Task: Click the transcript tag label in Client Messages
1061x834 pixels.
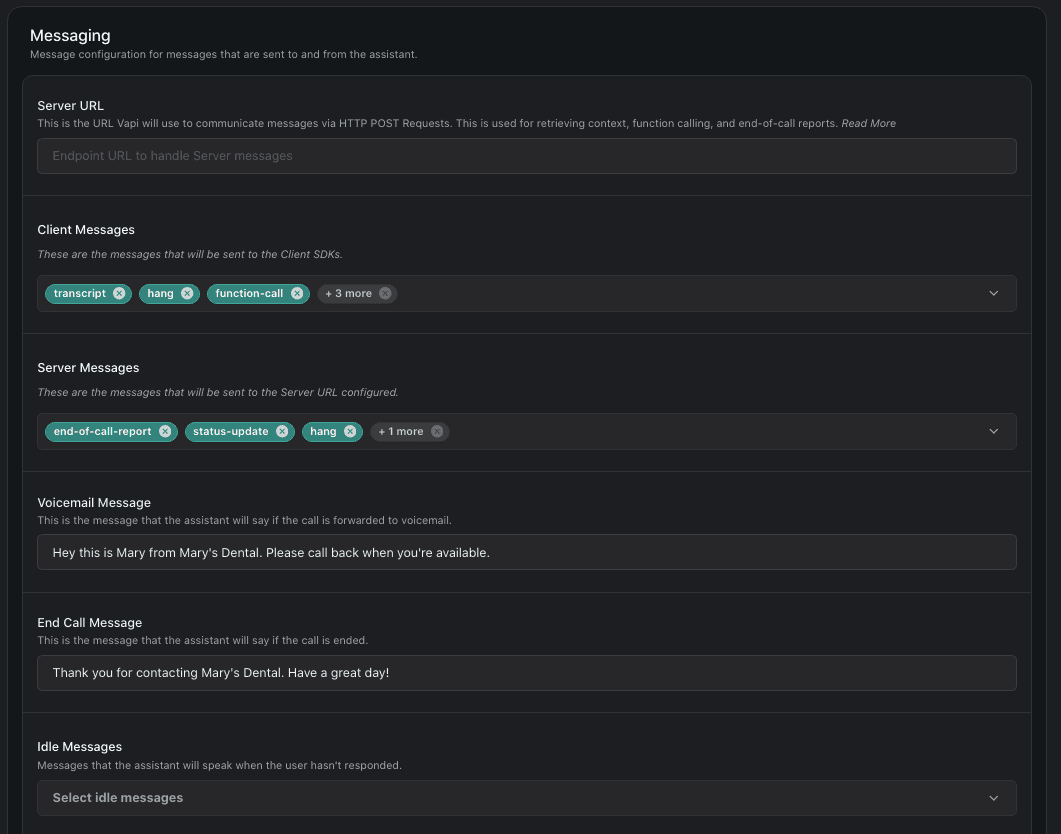Action: (x=79, y=294)
